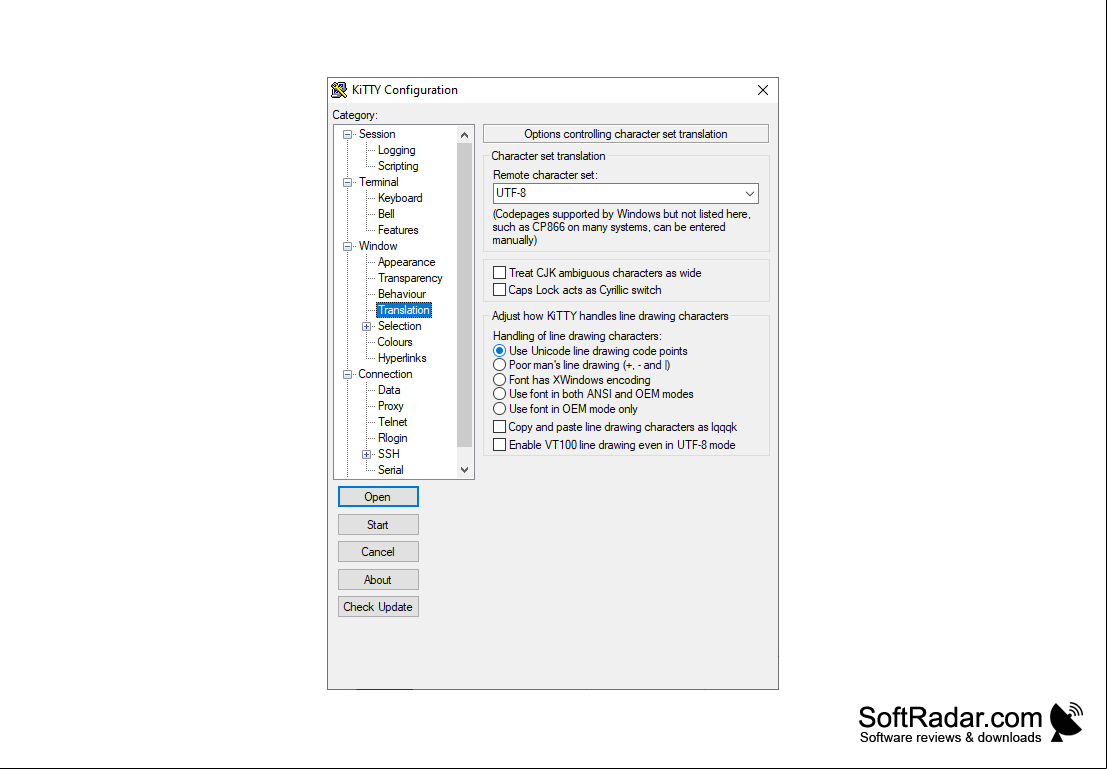Click the Options controlling character set translation header
This screenshot has width=1107, height=769.
pos(626,134)
